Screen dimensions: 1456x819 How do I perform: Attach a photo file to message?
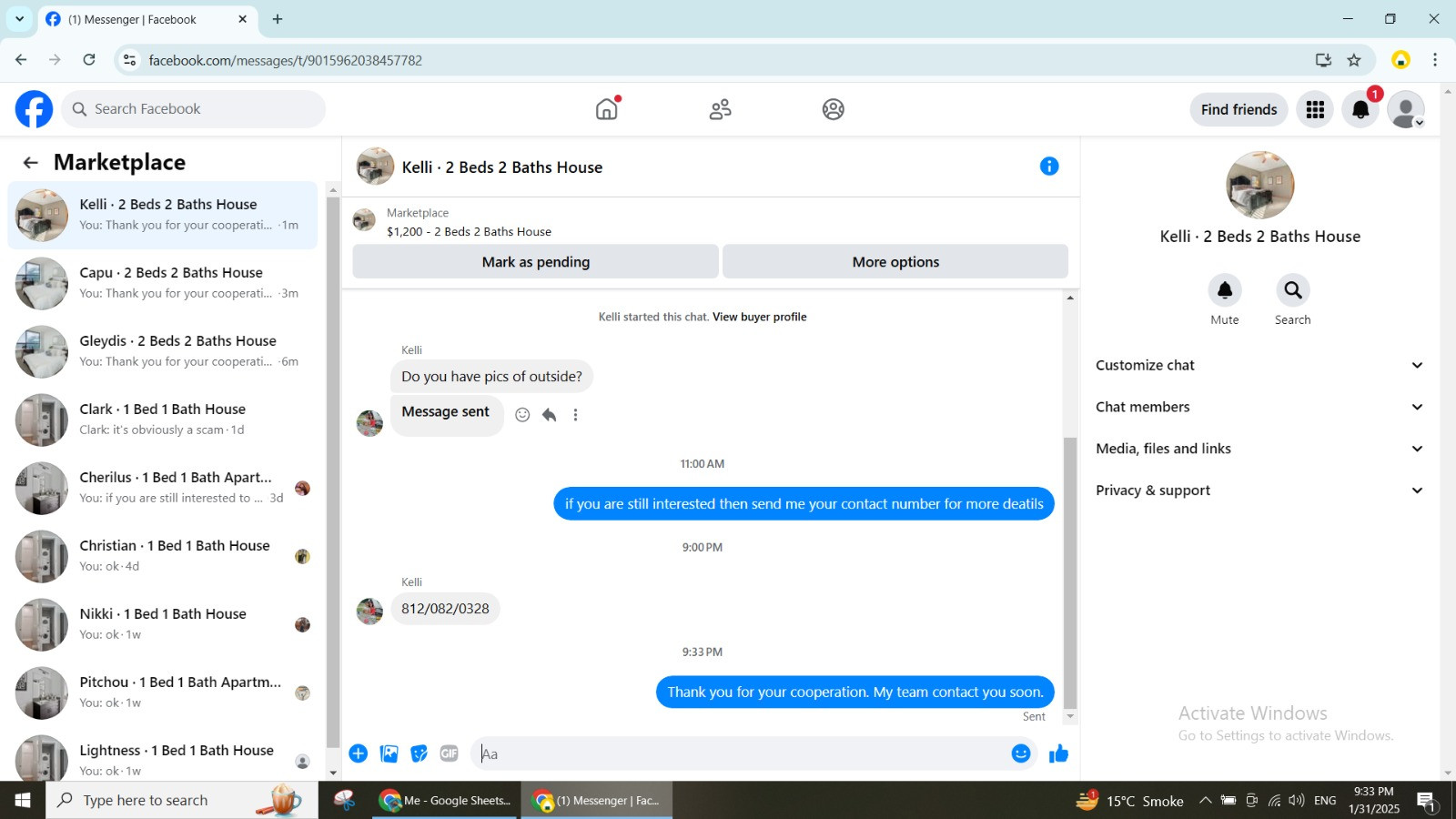tap(389, 753)
